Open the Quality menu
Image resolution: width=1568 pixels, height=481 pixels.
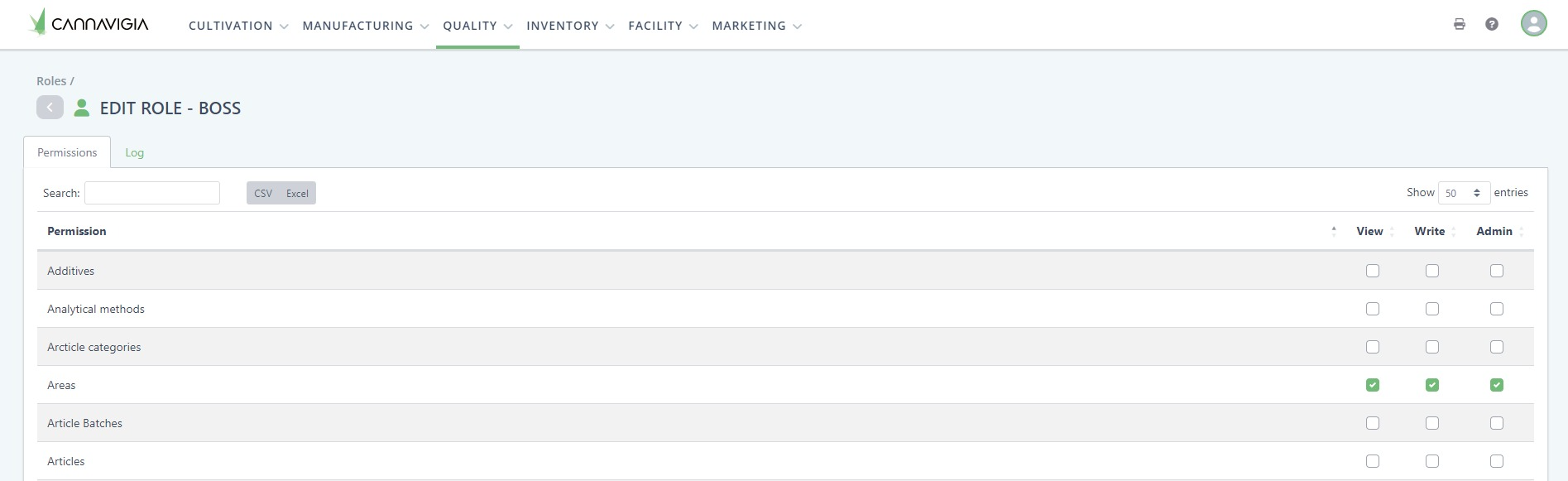click(477, 26)
